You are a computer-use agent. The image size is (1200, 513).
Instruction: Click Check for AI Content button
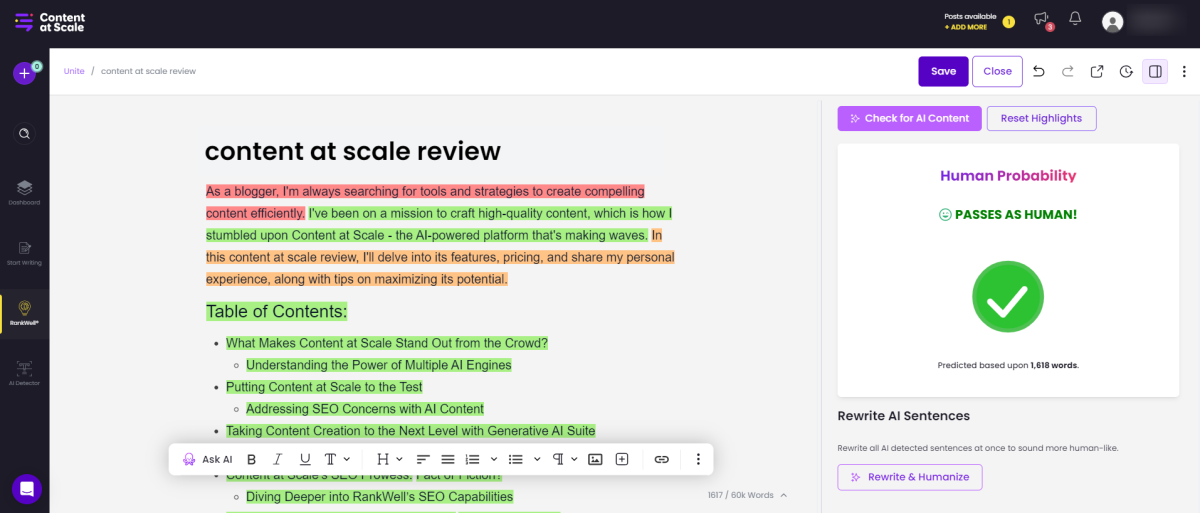tap(909, 118)
